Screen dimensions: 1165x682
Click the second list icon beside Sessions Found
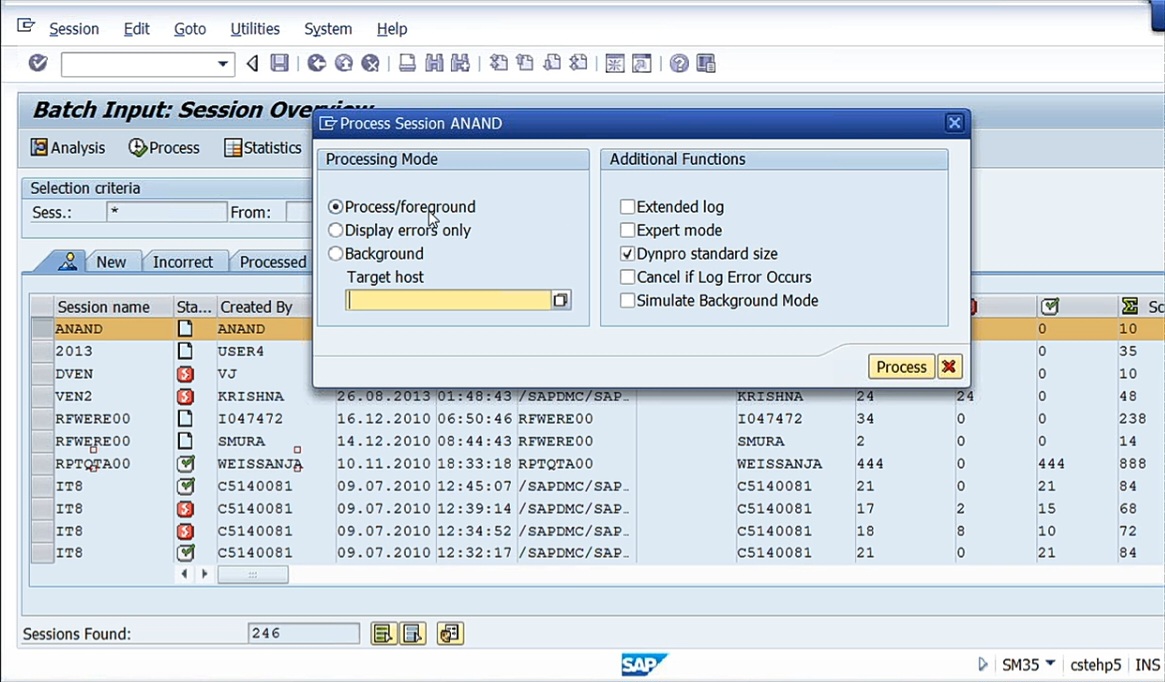413,634
